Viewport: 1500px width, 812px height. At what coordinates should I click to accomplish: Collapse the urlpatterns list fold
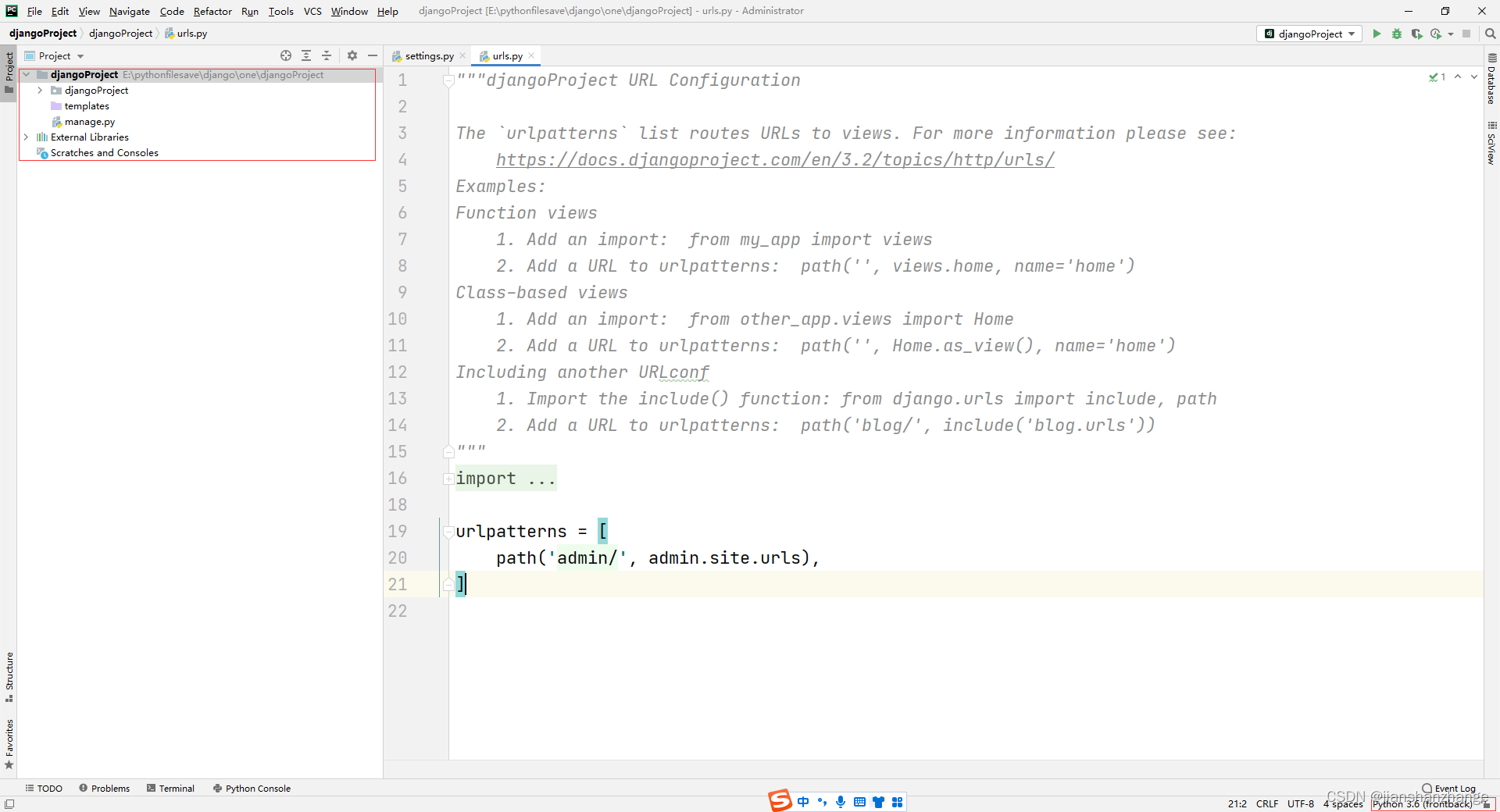coord(448,532)
